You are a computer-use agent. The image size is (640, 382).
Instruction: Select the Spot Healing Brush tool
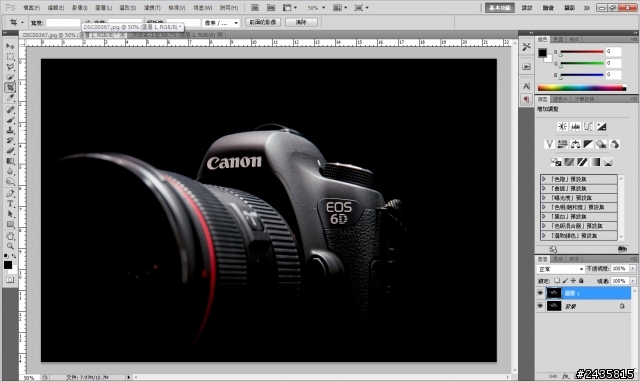(10, 110)
